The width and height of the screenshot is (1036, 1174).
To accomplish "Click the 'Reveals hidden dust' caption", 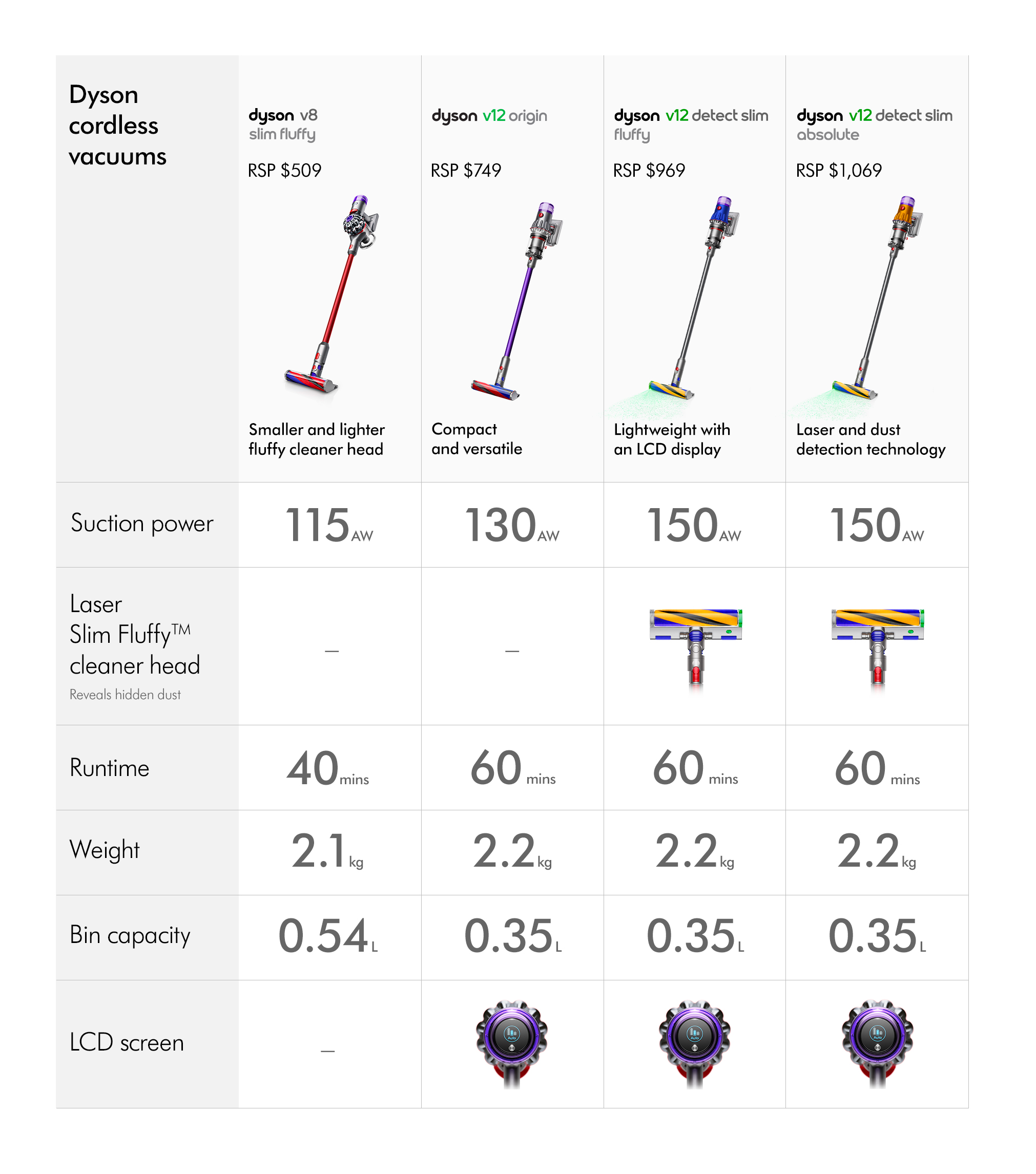I will [125, 695].
